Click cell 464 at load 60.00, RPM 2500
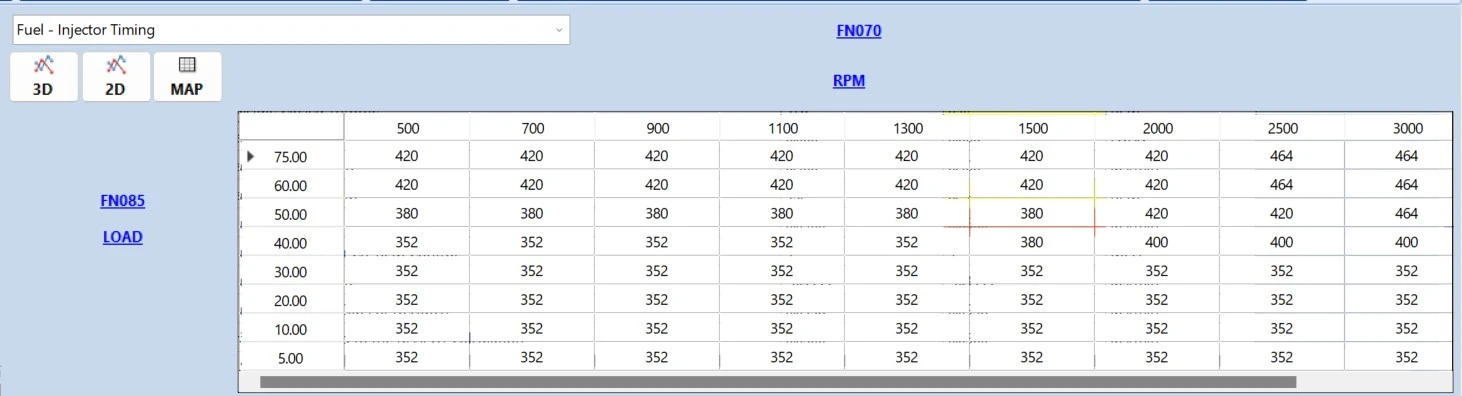 [x=1282, y=185]
